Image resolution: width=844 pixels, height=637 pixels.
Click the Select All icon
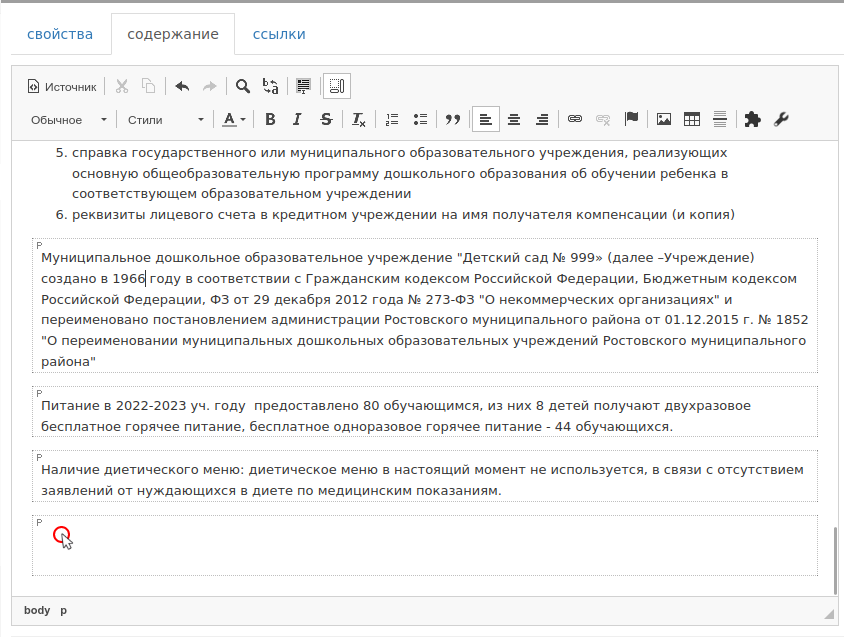click(303, 86)
